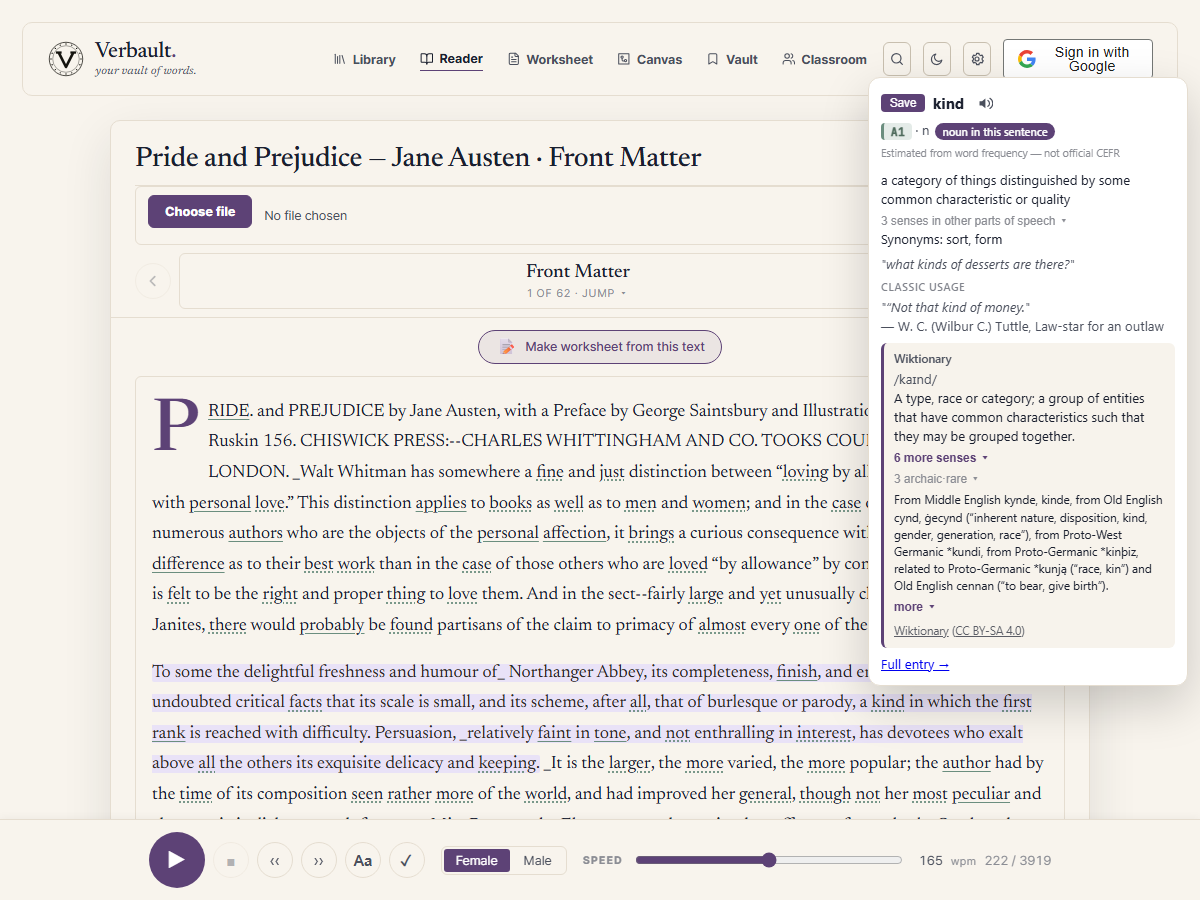Viewport: 1200px width, 900px height.
Task: Go to previous chapter arrow
Action: (x=152, y=281)
